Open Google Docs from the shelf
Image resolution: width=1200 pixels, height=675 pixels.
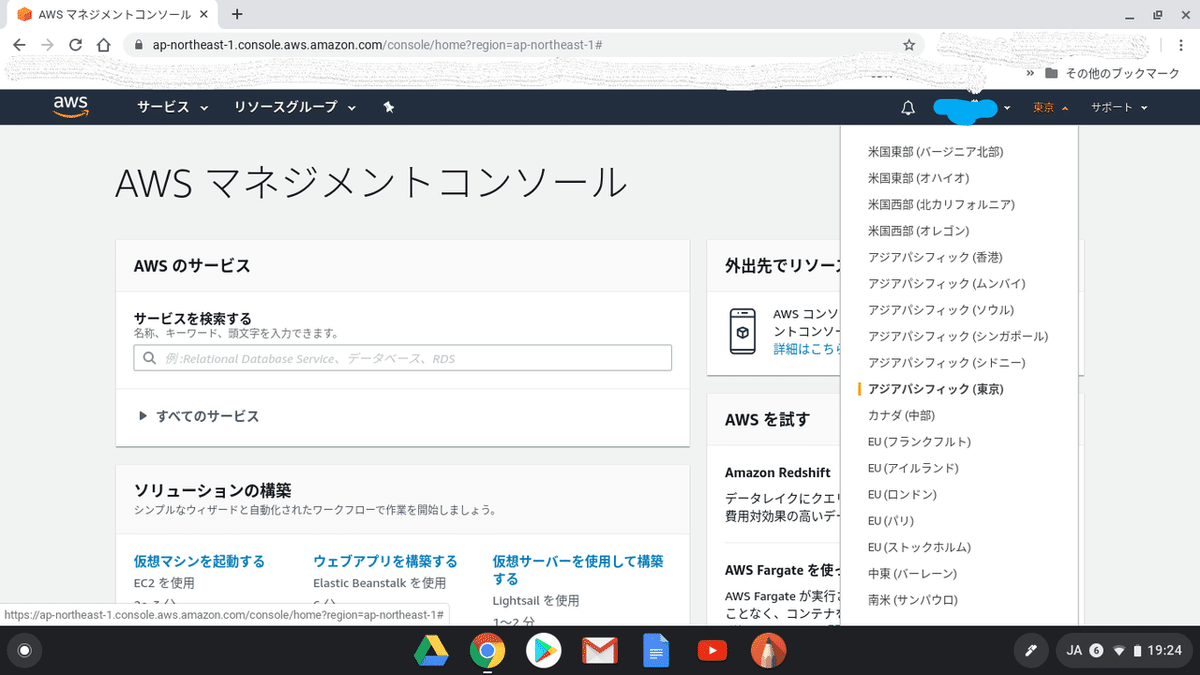(x=655, y=651)
